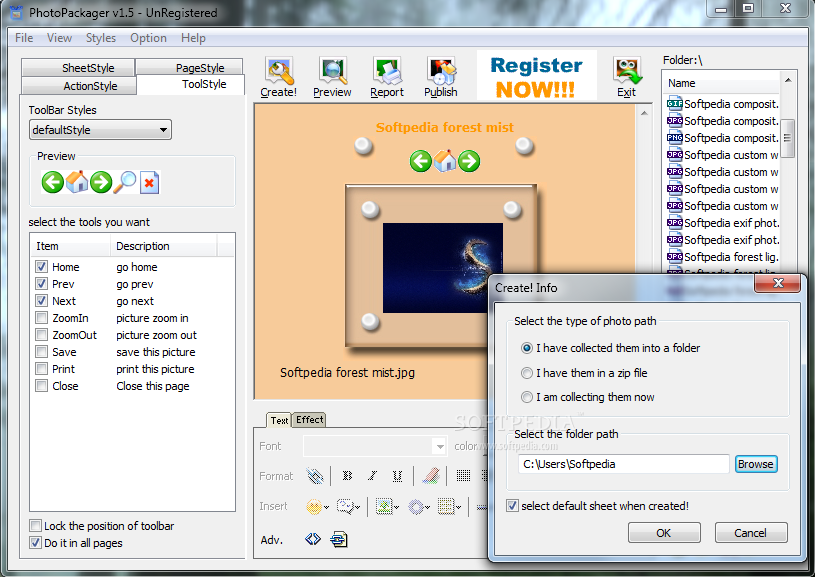Image resolution: width=815 pixels, height=577 pixels.
Task: Open the View menu
Action: click(59, 38)
